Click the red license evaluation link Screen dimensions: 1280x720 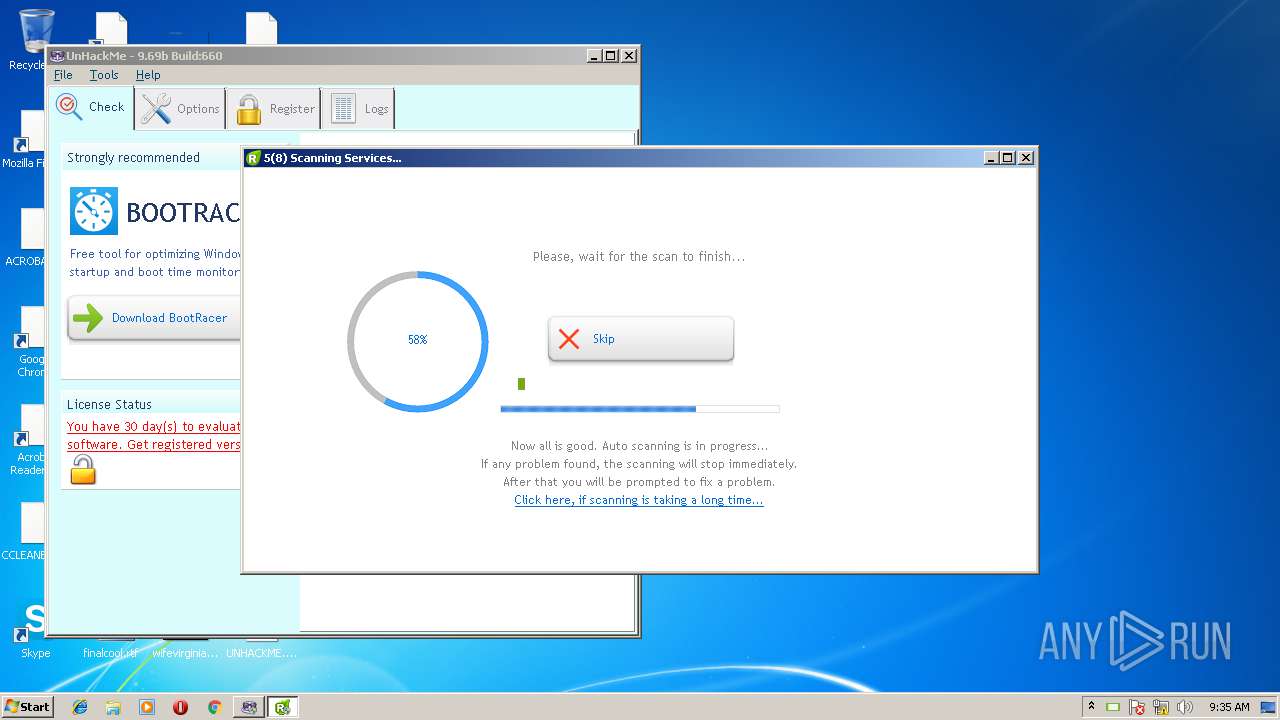[x=153, y=436]
